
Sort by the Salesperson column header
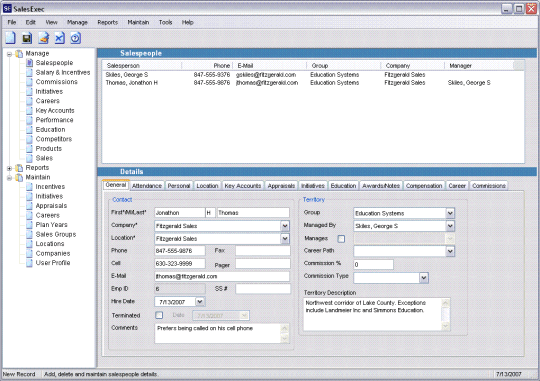142,65
